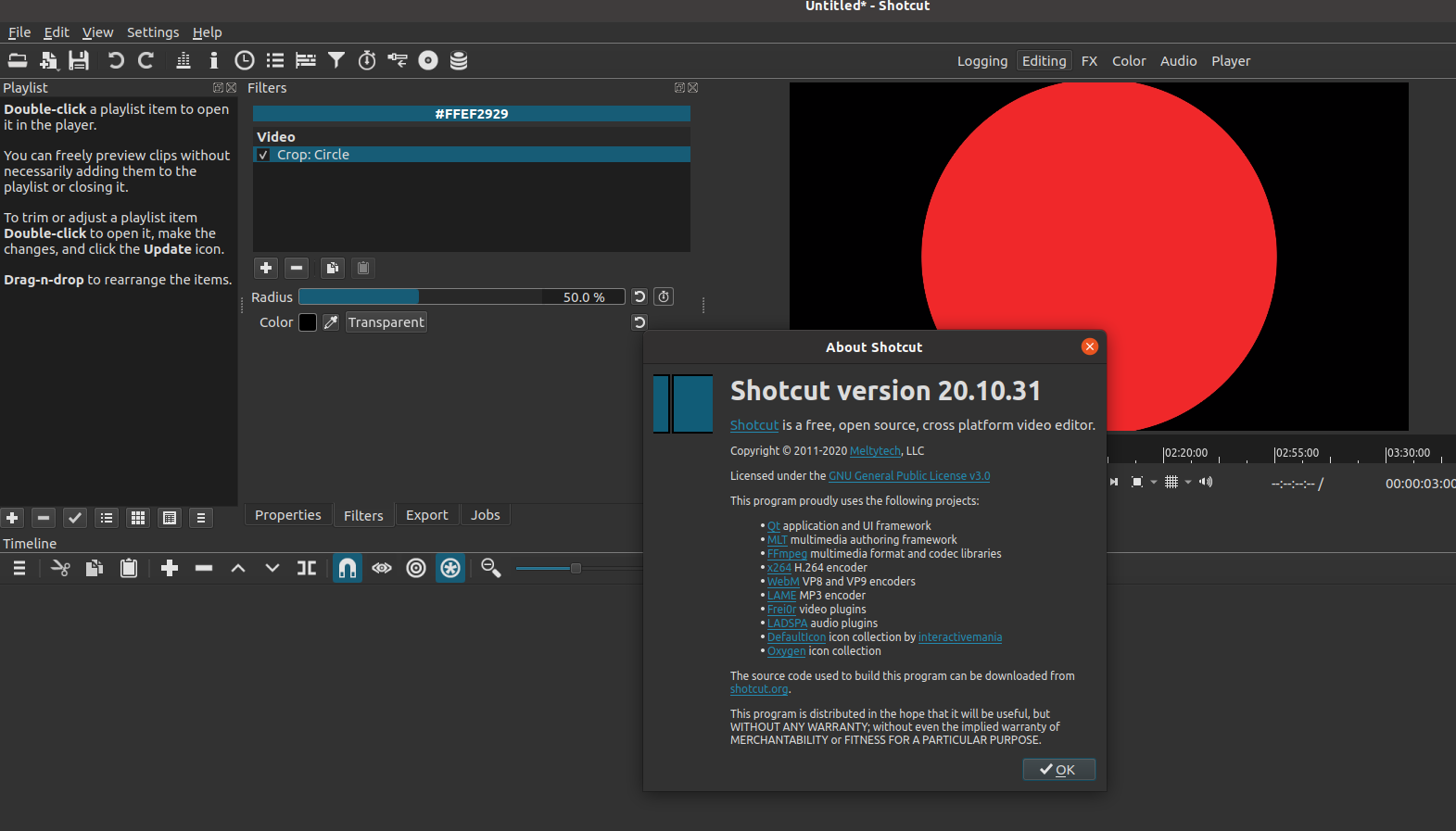
Task: Switch to Audio layout
Action: [1179, 61]
